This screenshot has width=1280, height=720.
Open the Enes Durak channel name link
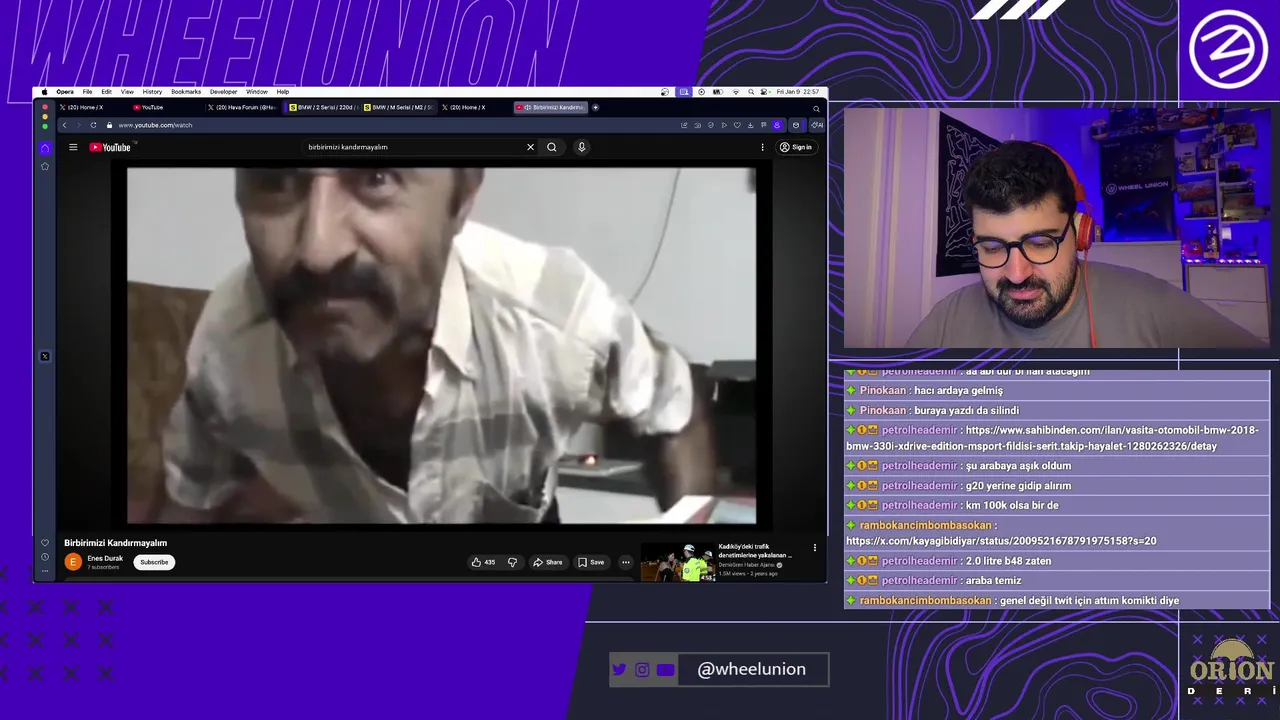coord(105,558)
